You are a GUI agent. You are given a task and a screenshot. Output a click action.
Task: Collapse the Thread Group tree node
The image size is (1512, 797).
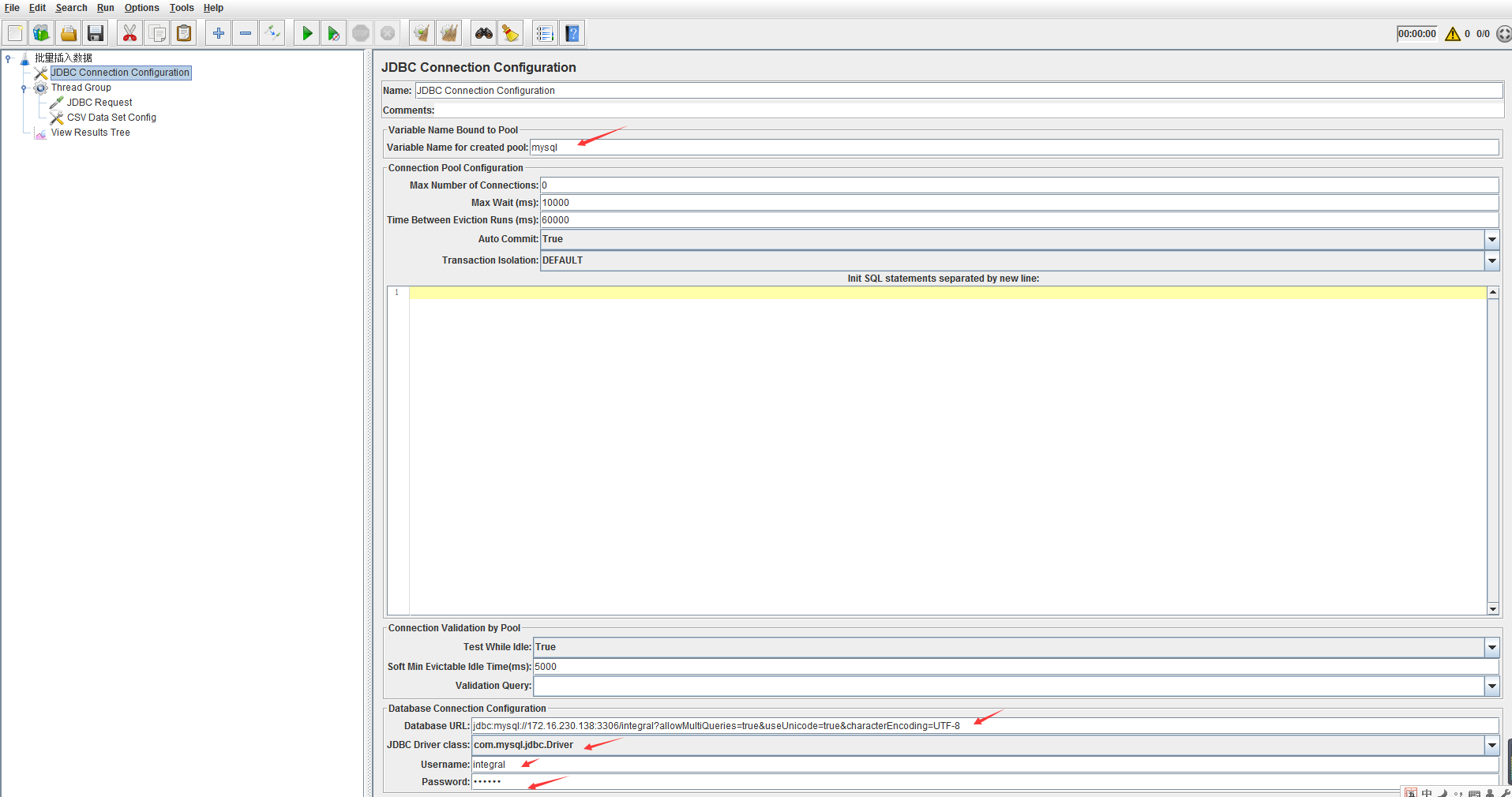coord(24,88)
